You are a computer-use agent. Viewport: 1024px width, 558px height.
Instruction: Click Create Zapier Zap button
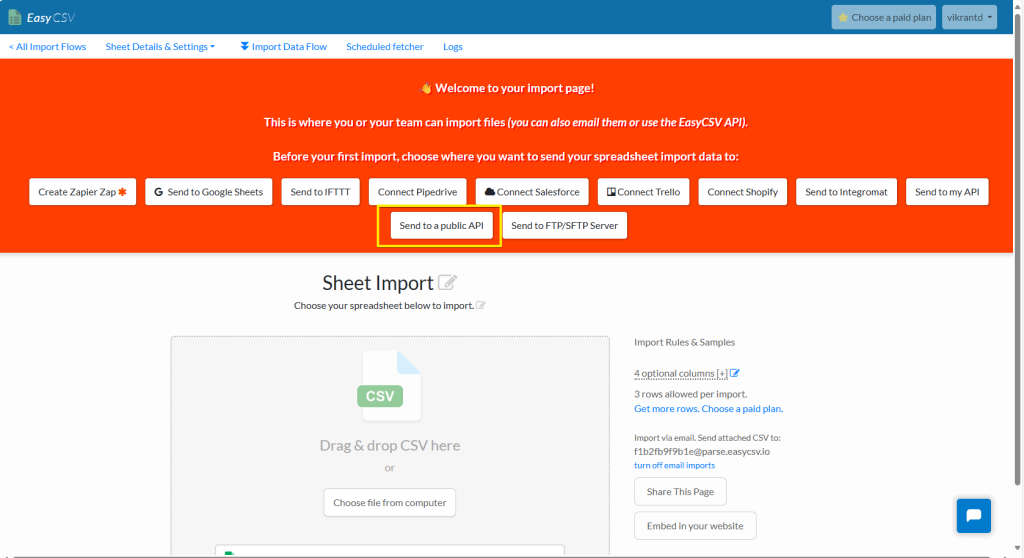click(82, 192)
